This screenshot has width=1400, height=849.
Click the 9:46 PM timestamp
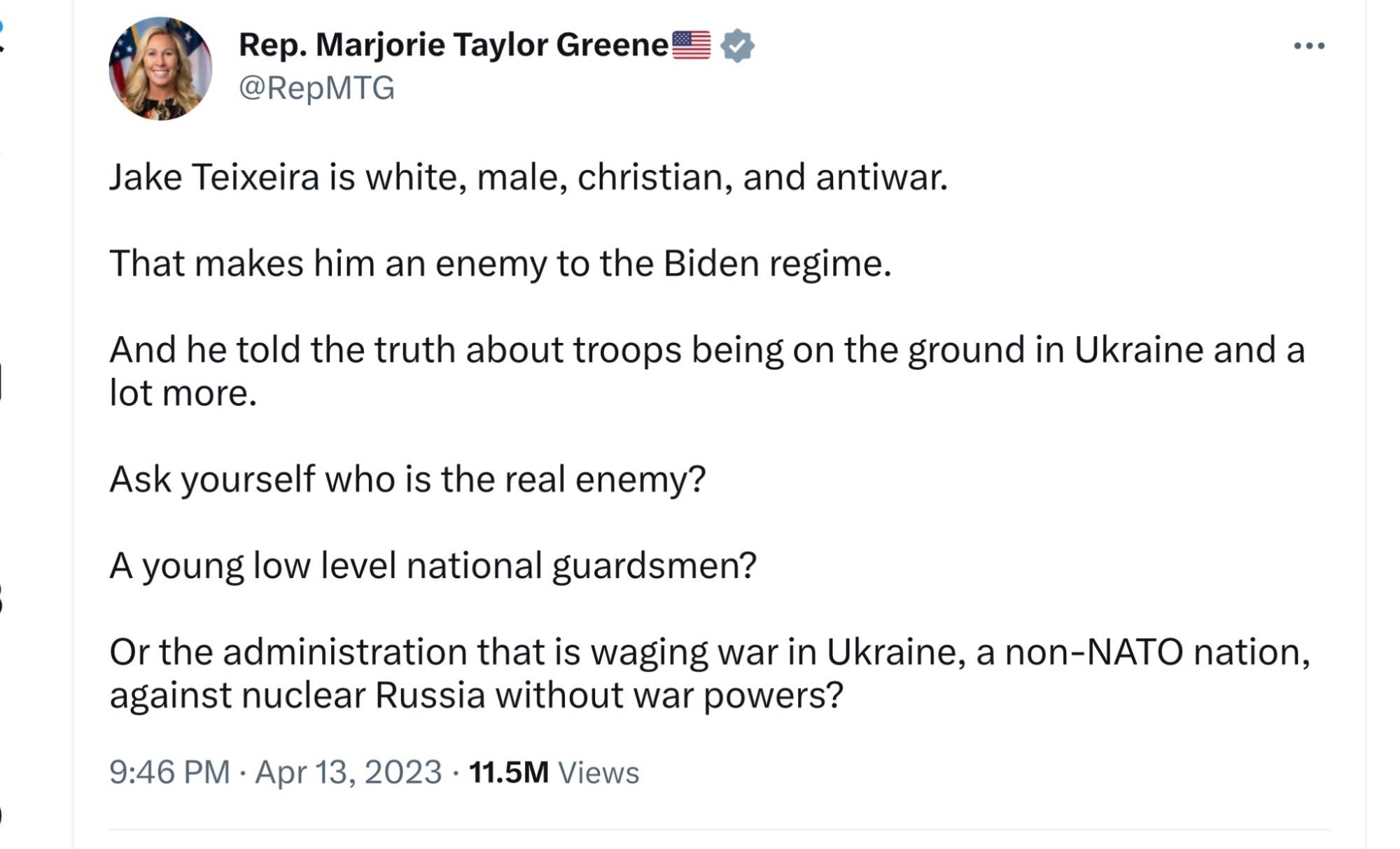point(169,772)
